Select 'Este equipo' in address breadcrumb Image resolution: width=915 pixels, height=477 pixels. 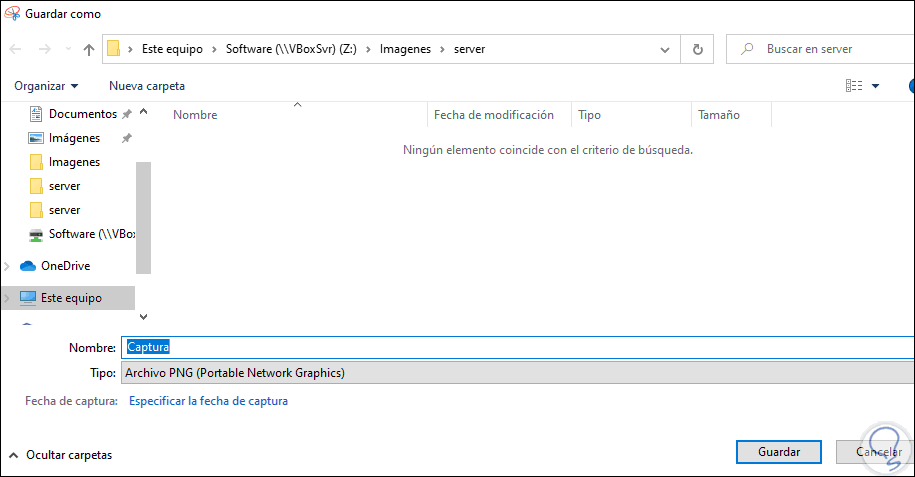[172, 49]
